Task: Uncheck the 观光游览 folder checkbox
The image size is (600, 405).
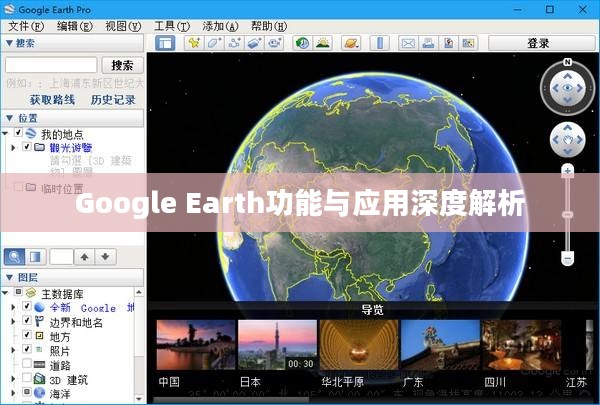Action: click(27, 147)
